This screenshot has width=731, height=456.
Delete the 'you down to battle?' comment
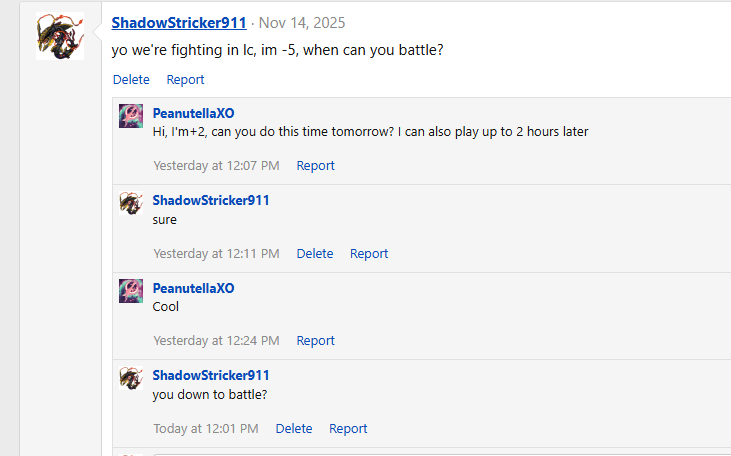pyautogui.click(x=294, y=429)
